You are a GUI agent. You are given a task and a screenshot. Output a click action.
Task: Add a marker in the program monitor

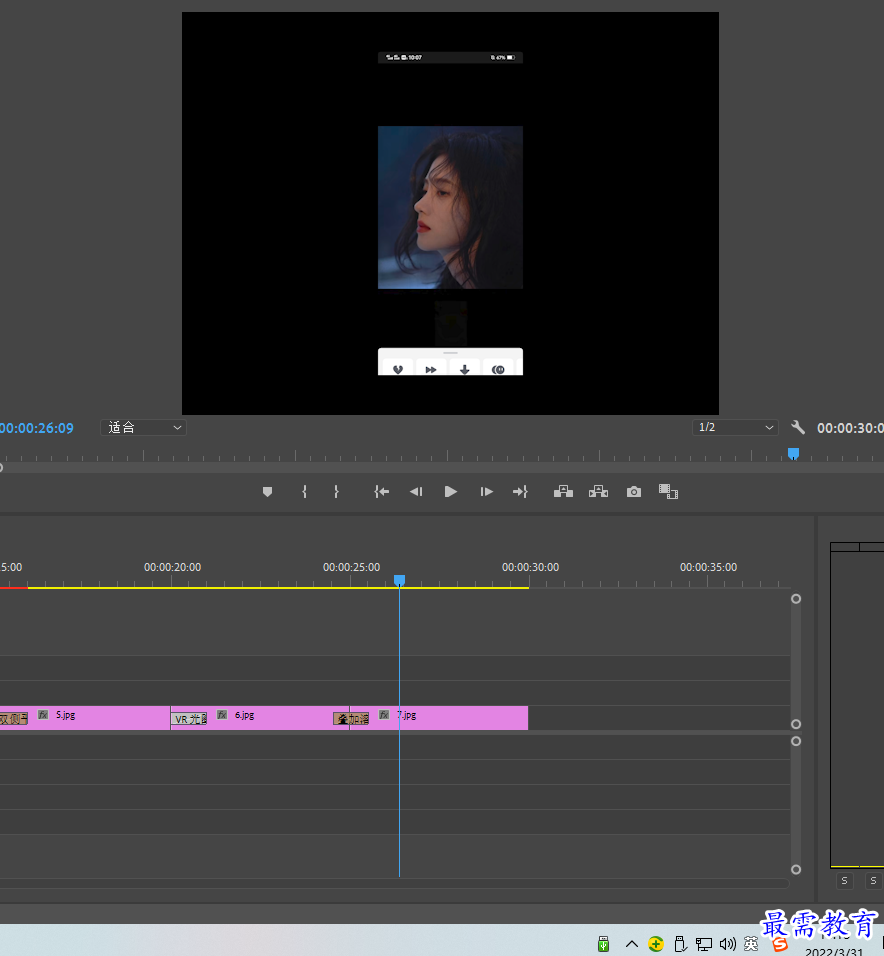click(x=267, y=492)
